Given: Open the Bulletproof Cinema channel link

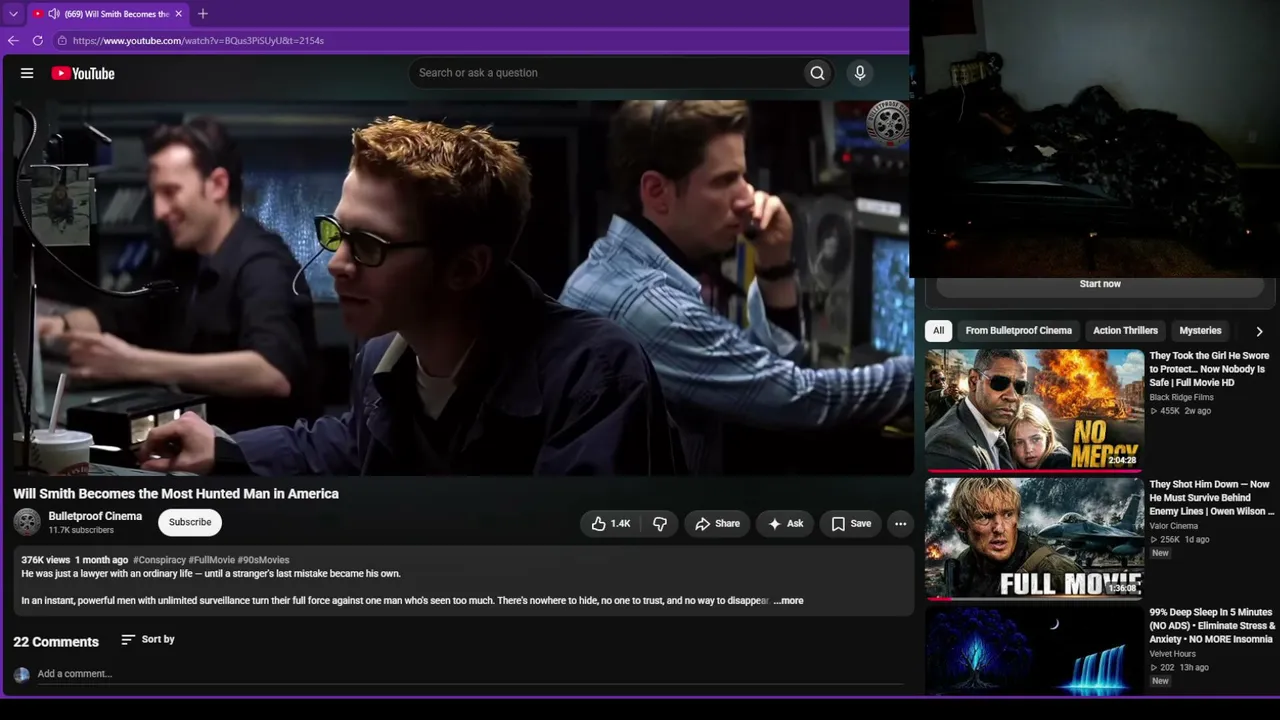Looking at the screenshot, I should 95,516.
